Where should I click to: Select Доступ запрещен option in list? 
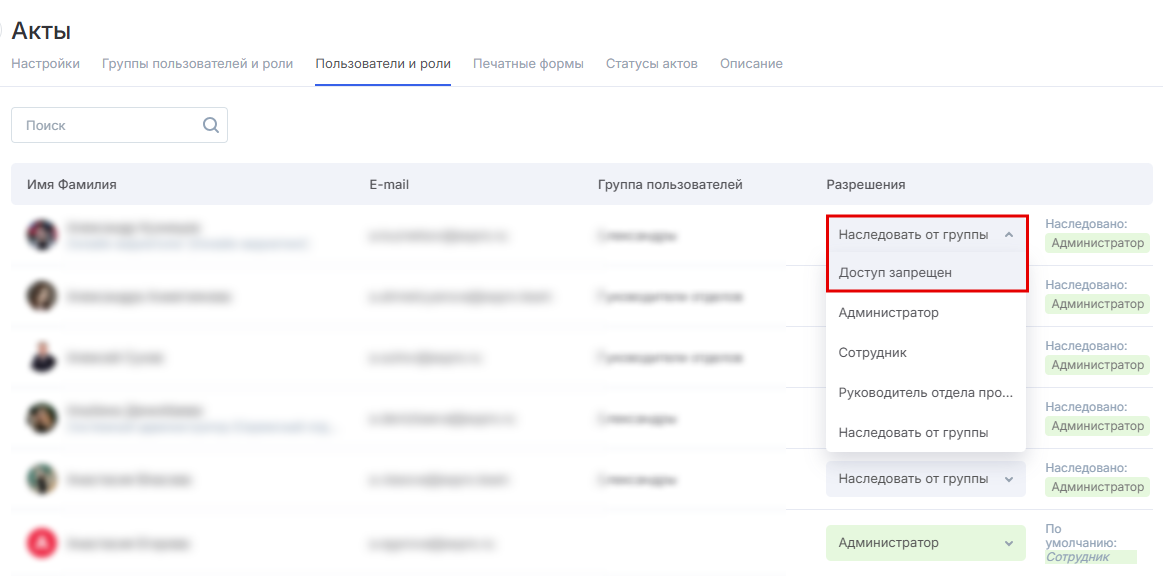pos(895,272)
